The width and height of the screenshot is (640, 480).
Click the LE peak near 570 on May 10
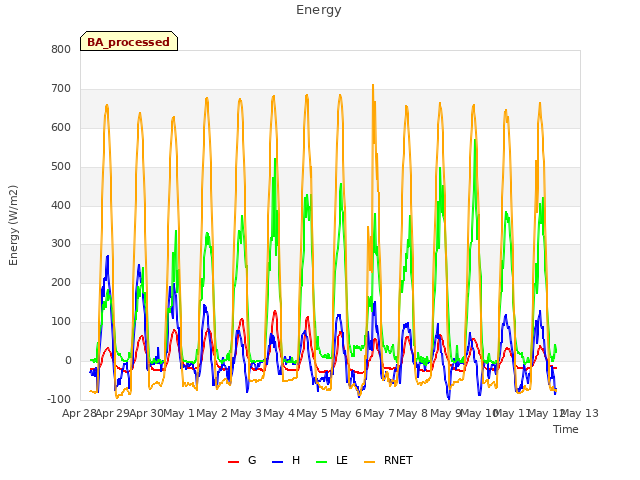click(475, 140)
